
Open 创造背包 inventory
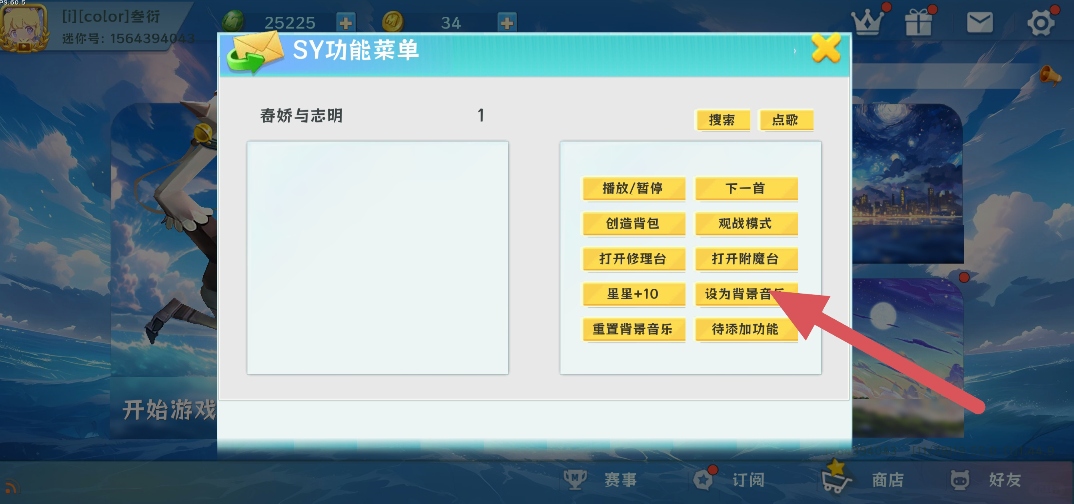coord(634,224)
